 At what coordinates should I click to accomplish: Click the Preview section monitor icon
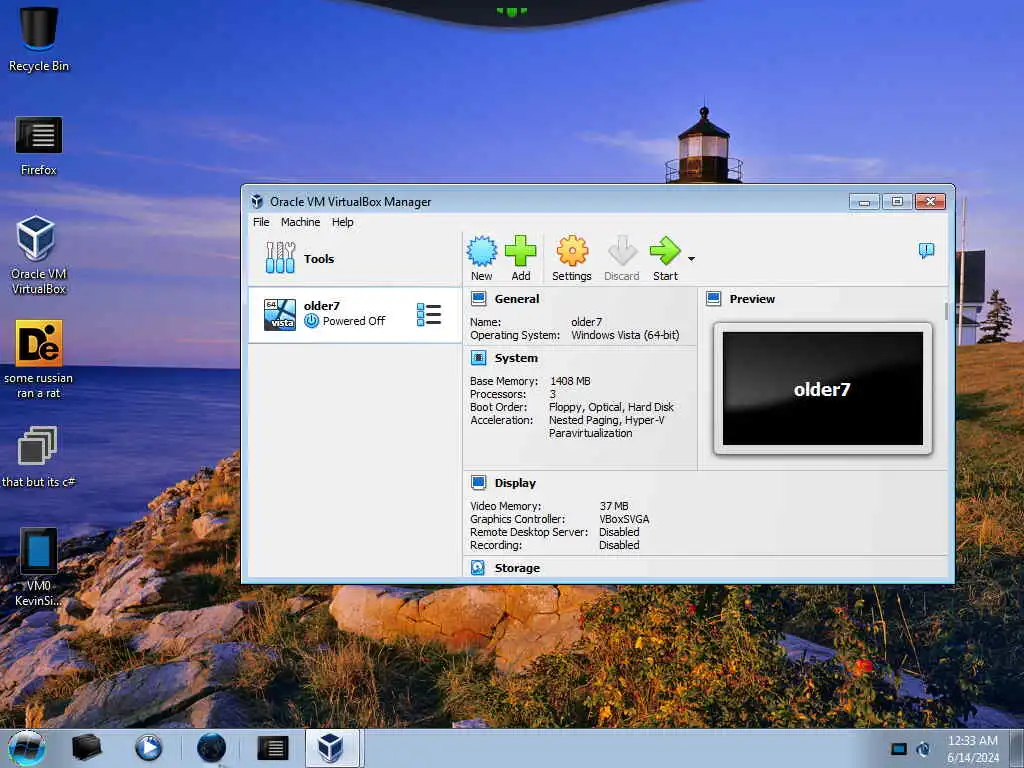click(714, 299)
